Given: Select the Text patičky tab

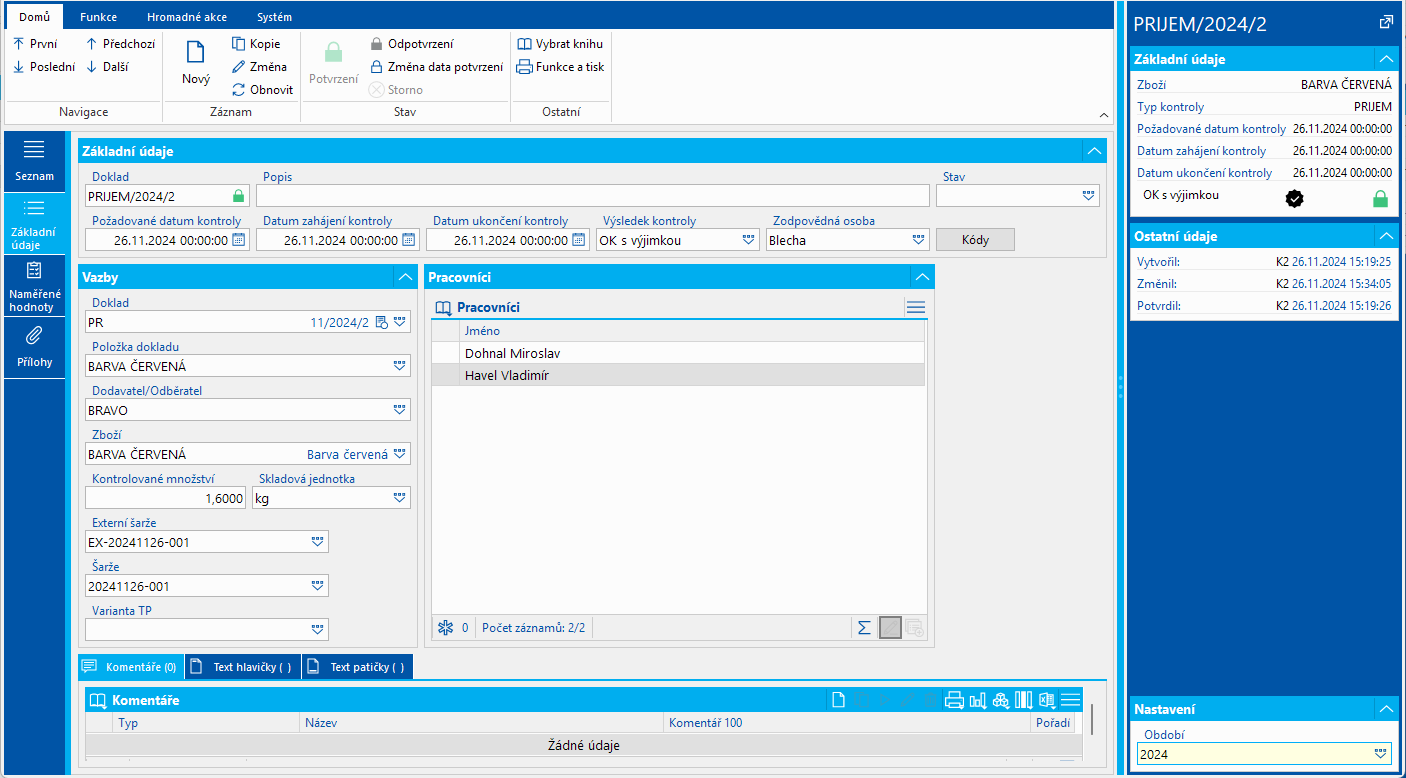Looking at the screenshot, I should click(358, 667).
